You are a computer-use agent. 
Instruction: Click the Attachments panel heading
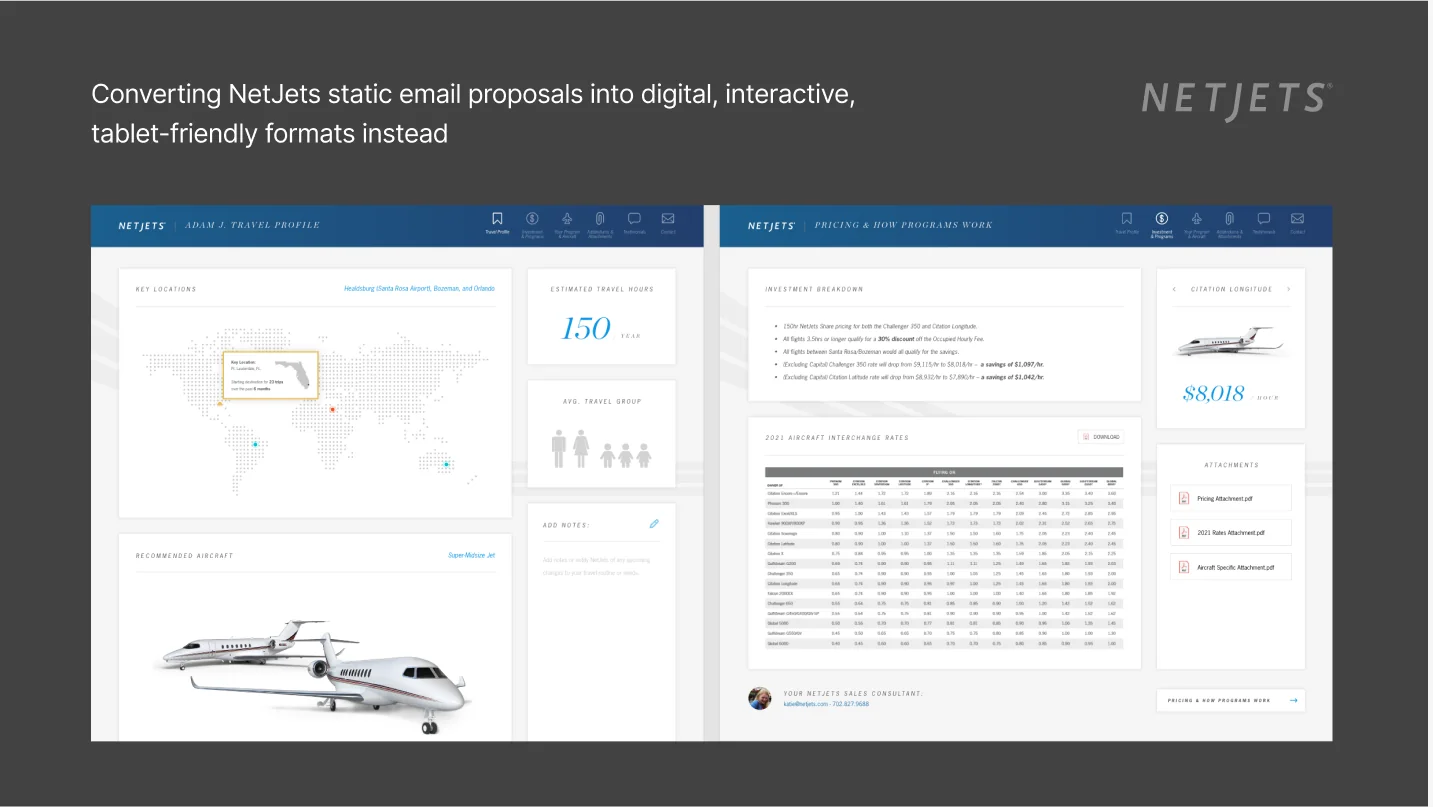tap(1231, 465)
